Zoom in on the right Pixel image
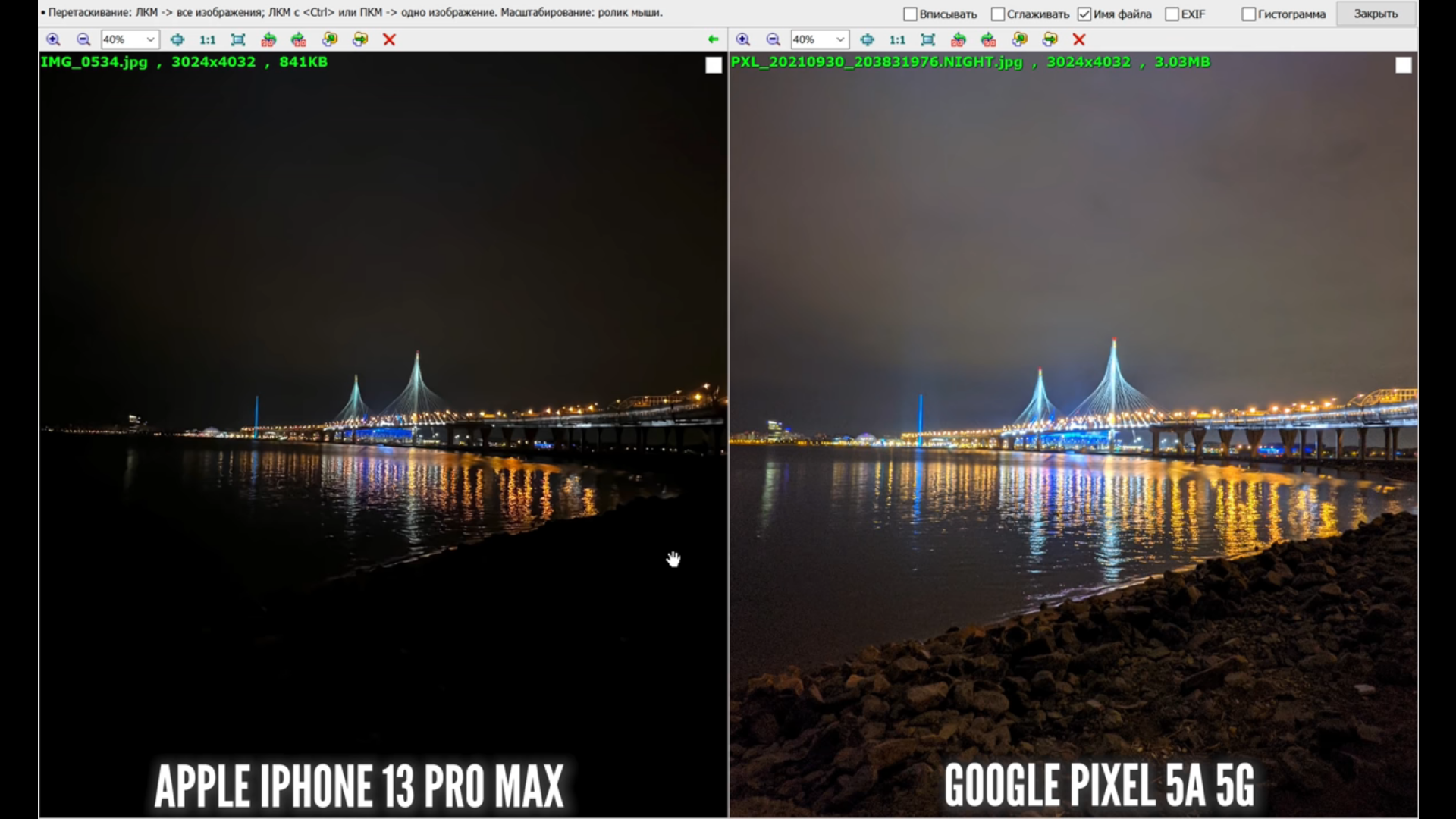Viewport: 1456px width, 819px height. click(x=743, y=39)
